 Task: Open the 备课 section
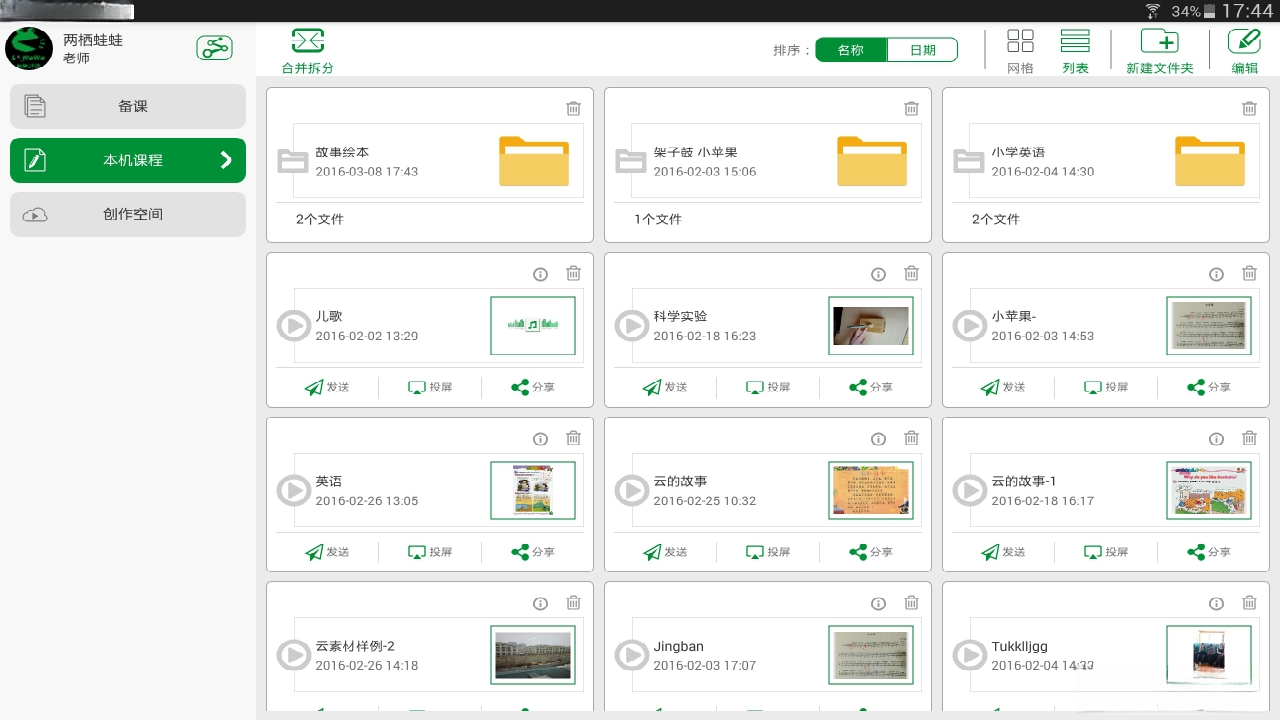[128, 106]
